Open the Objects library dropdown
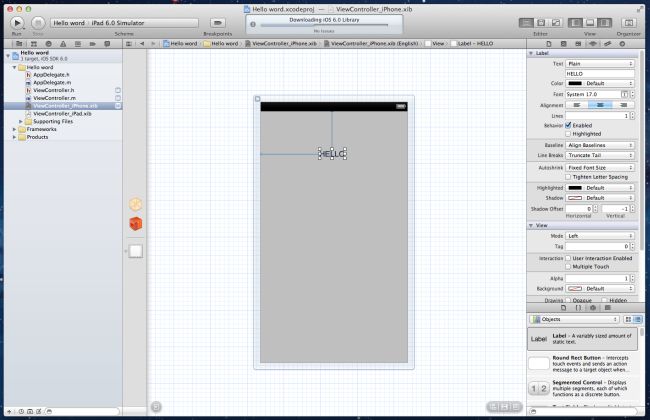The image size is (650, 420). click(x=575, y=319)
